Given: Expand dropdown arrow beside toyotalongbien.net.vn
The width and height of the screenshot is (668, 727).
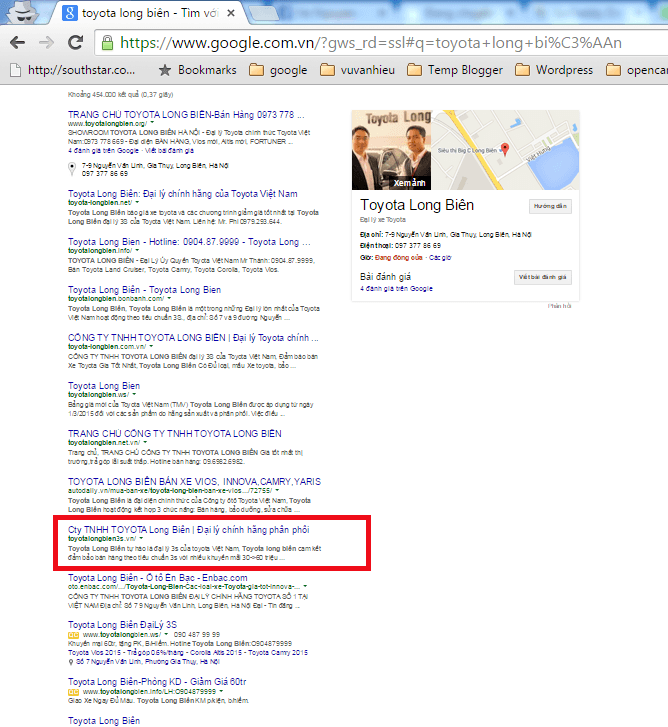Looking at the screenshot, I should point(145,442).
